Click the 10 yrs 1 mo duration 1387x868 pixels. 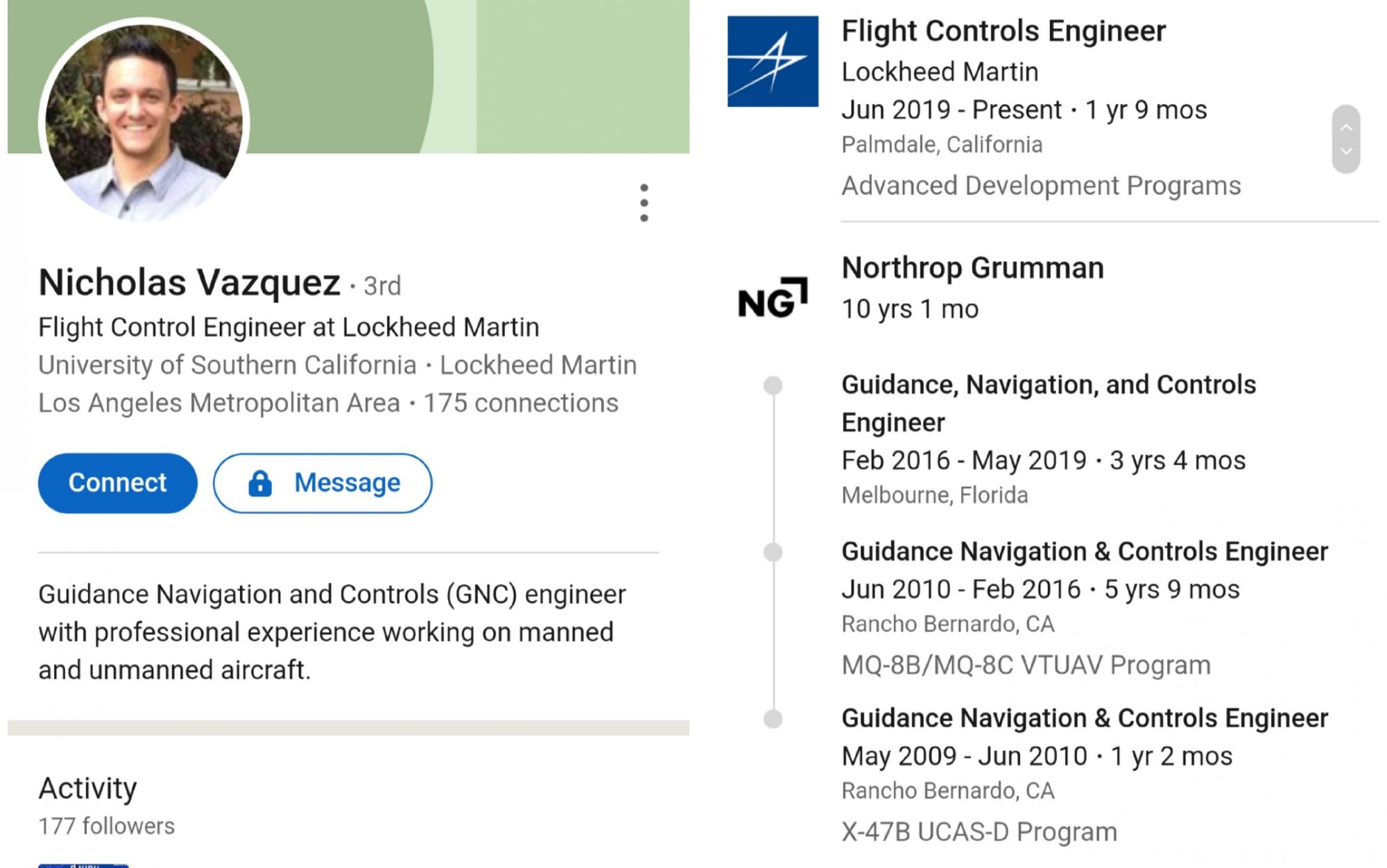point(910,309)
